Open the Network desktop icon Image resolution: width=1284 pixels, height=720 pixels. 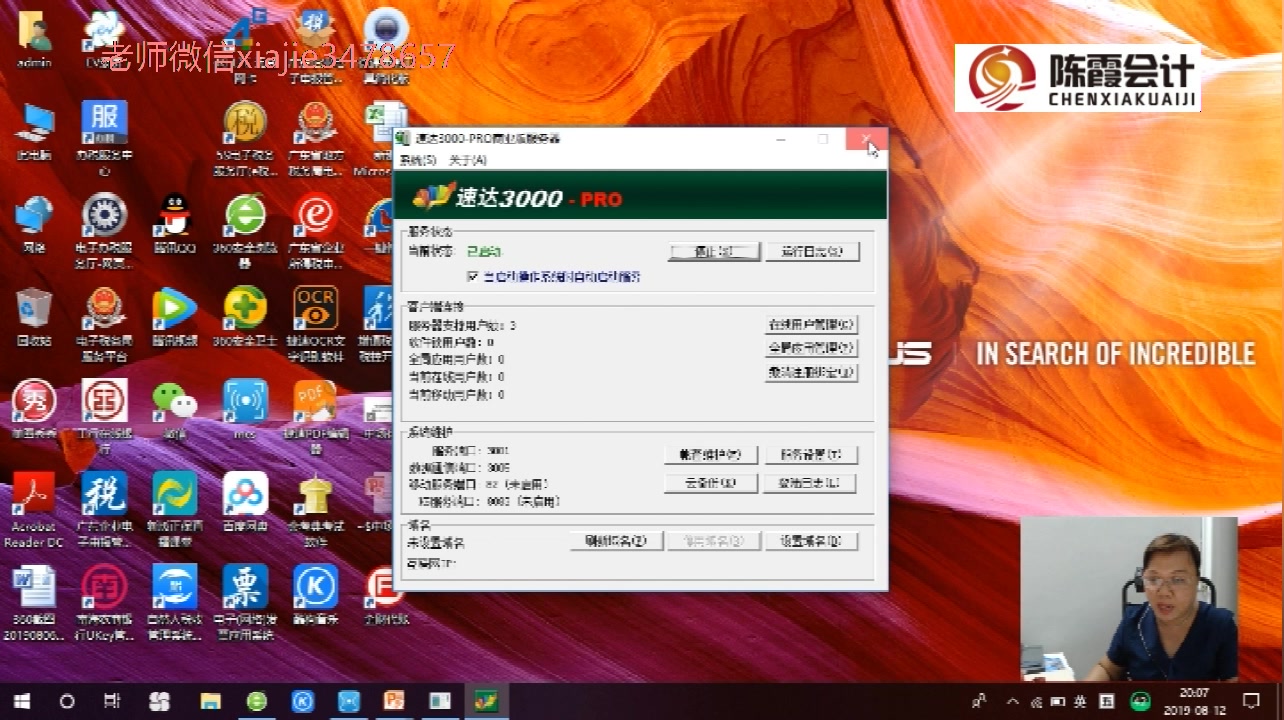(34, 222)
